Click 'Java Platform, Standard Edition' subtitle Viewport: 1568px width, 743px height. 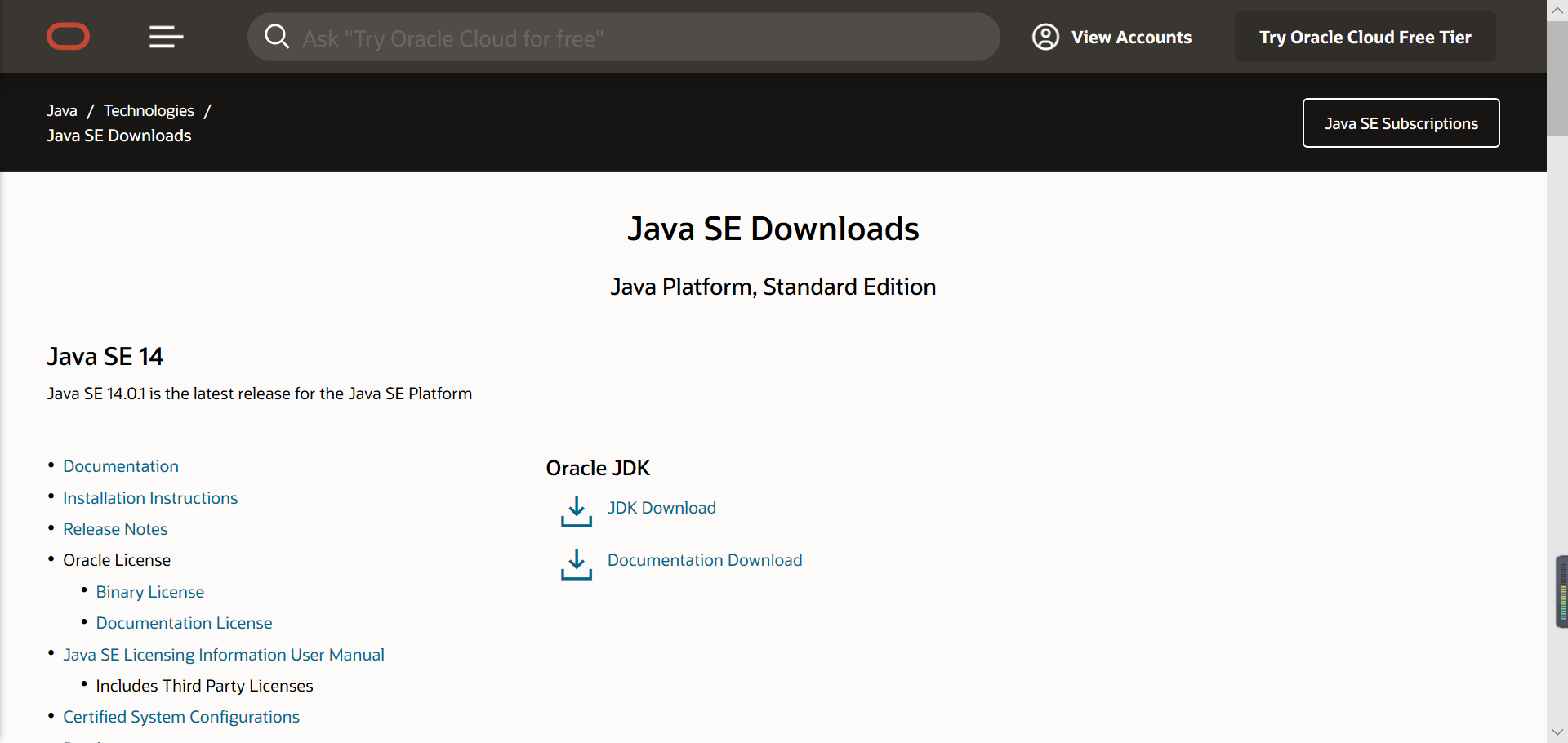click(x=773, y=287)
